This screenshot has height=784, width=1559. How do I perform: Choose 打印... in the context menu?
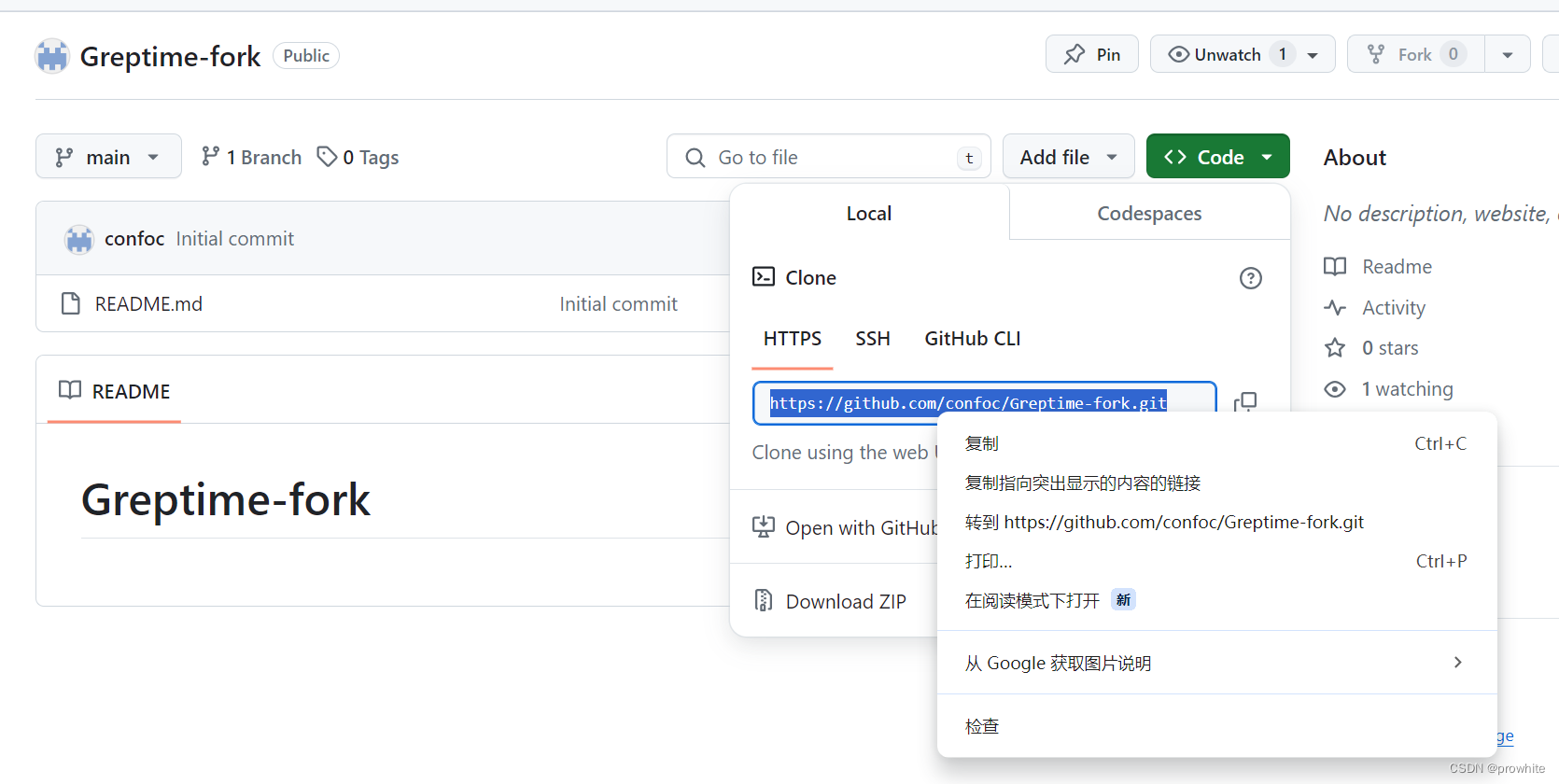tap(1217, 561)
